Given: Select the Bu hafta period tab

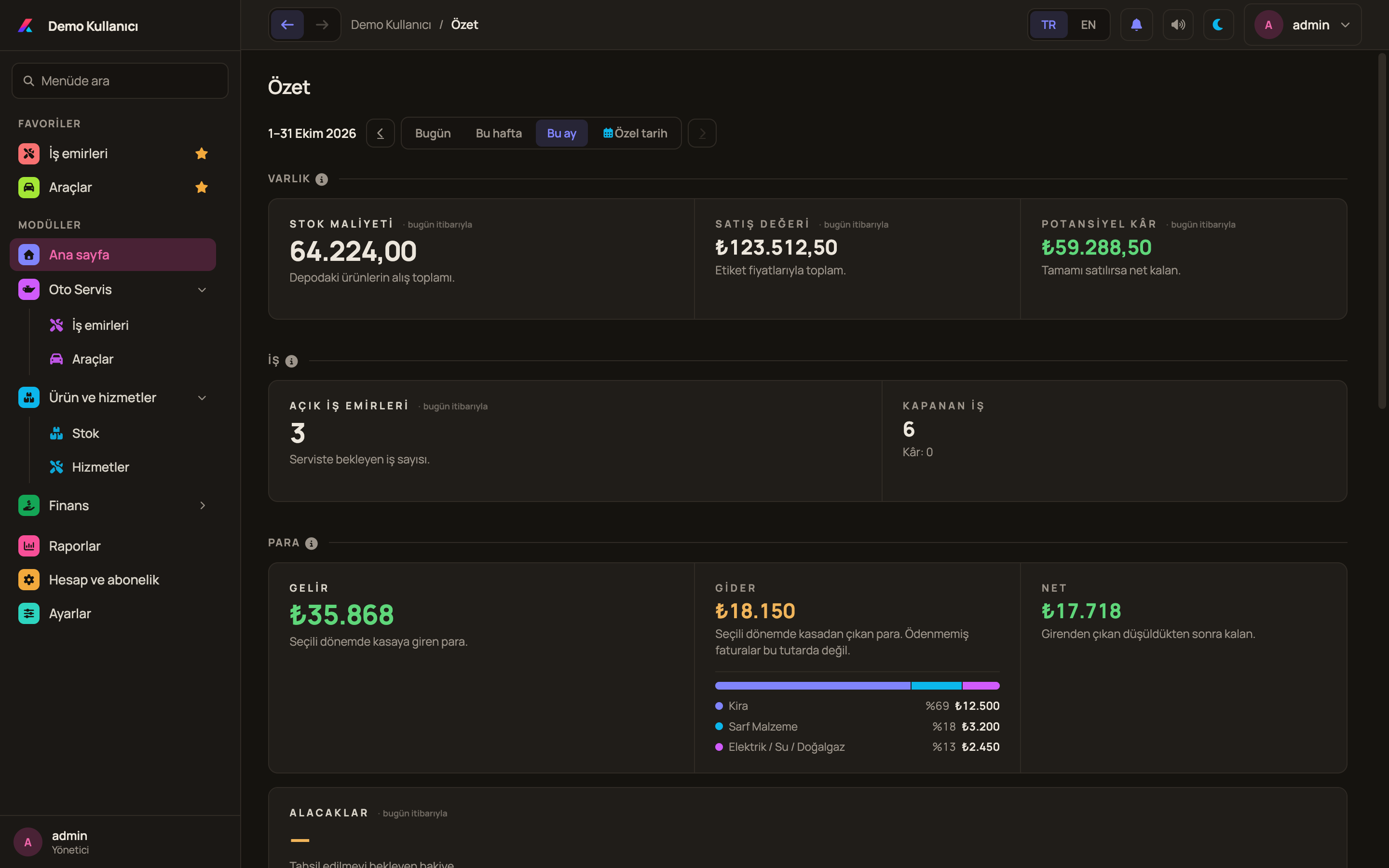Looking at the screenshot, I should [x=499, y=133].
